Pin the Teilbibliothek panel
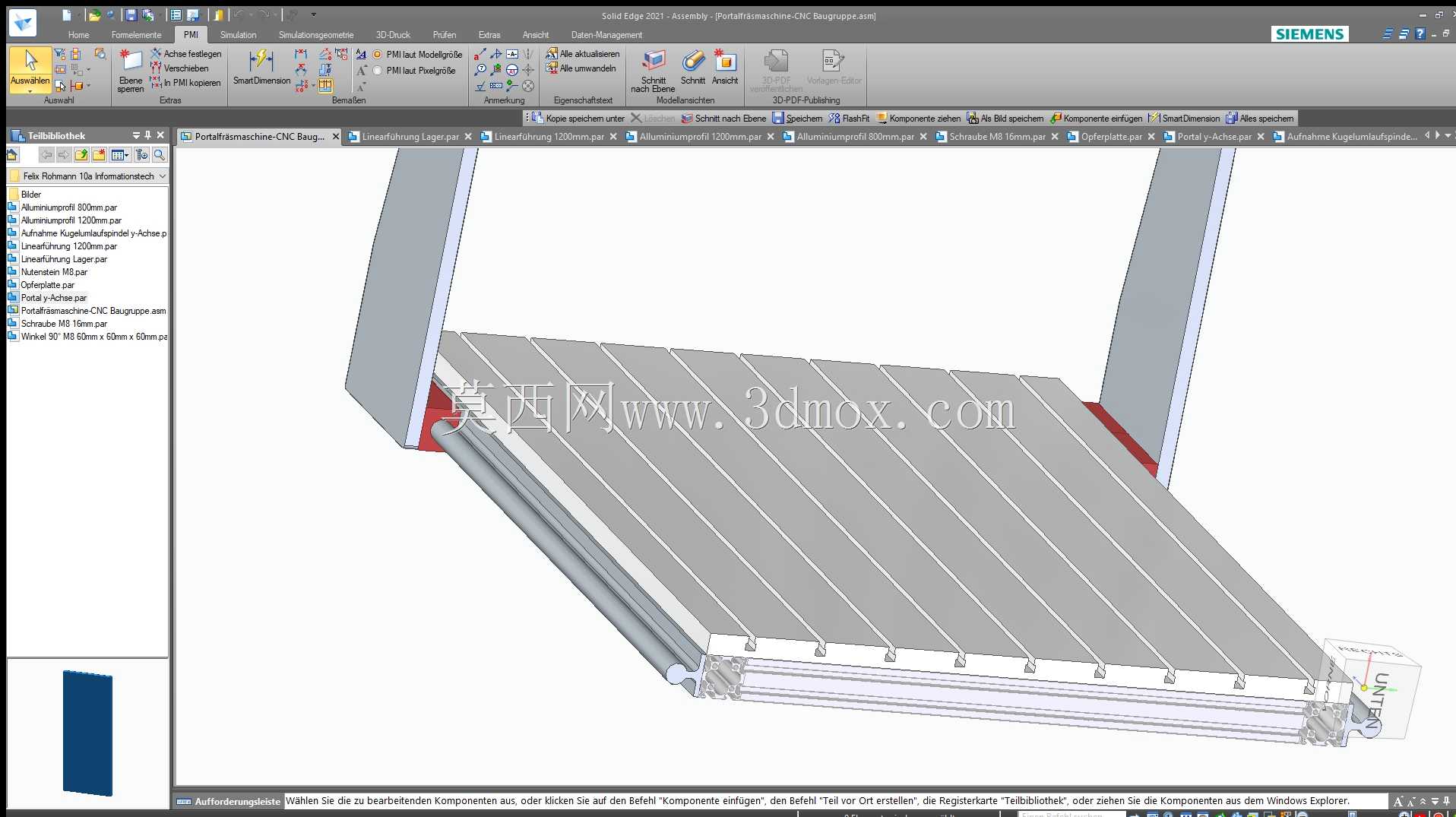Screen dimensions: 1456x817 click(148, 135)
